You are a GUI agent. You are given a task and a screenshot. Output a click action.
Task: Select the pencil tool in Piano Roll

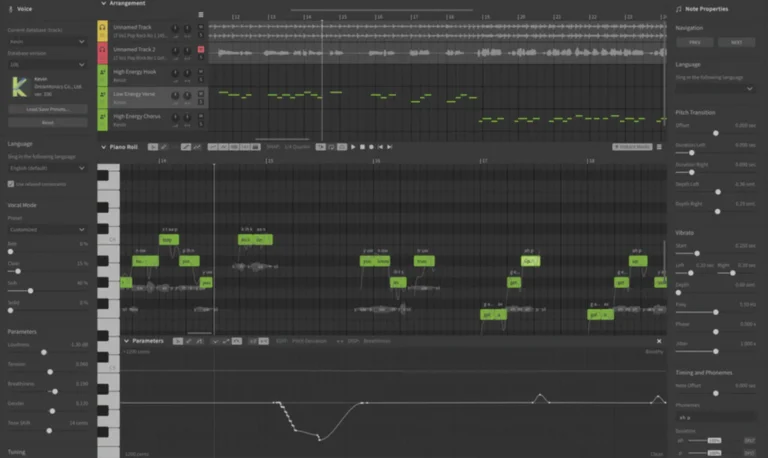[x=165, y=147]
